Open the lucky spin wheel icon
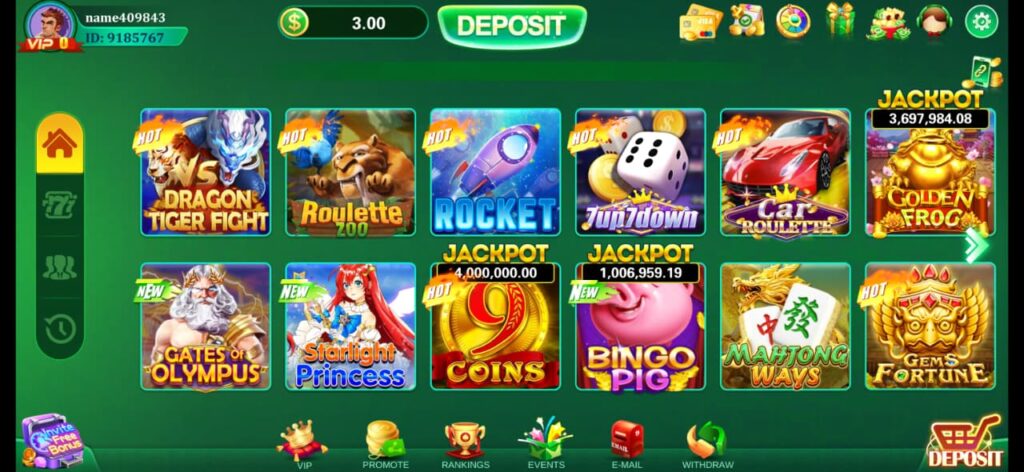This screenshot has width=1024, height=472. pyautogui.click(x=793, y=22)
